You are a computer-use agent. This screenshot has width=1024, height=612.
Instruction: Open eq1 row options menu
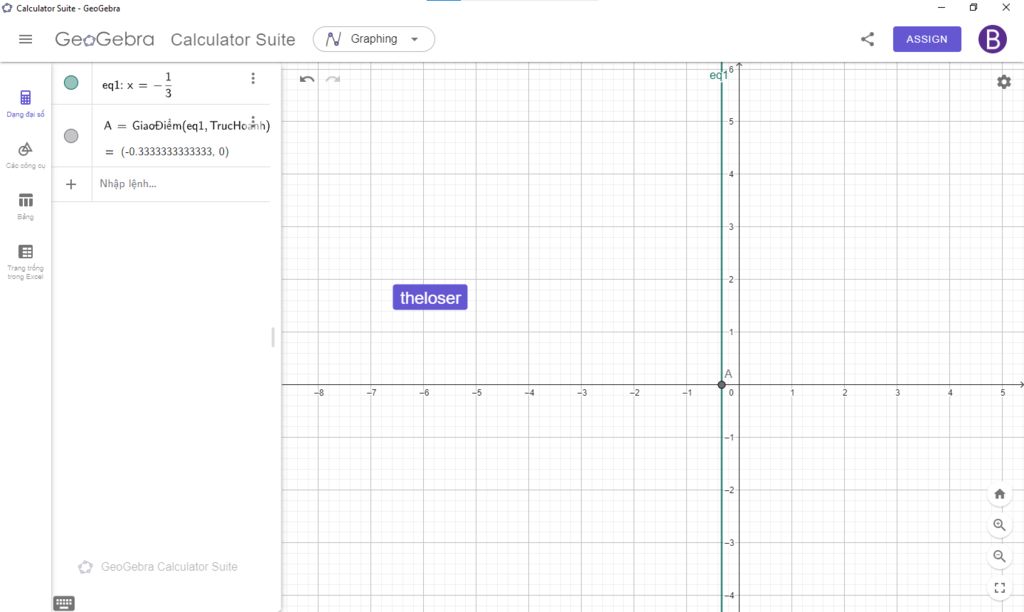click(253, 78)
